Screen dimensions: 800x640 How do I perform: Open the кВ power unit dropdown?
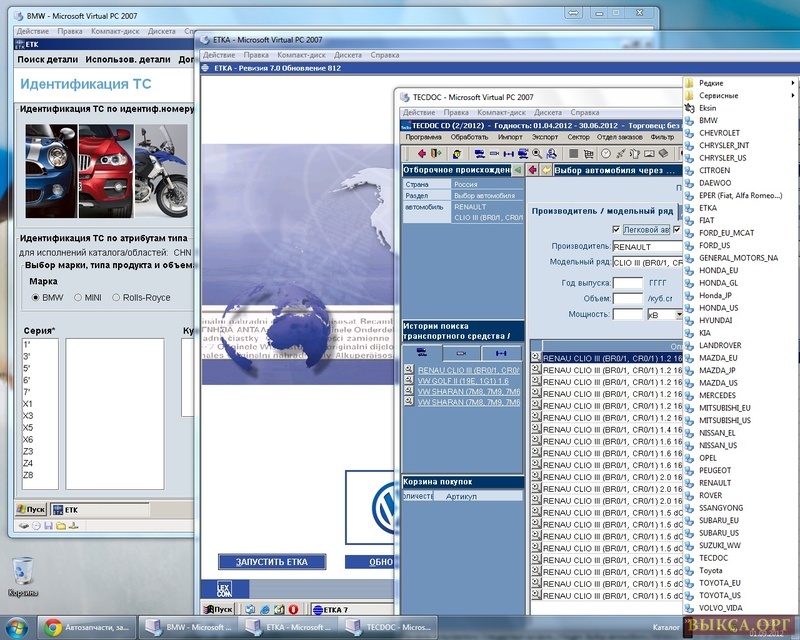[x=679, y=314]
